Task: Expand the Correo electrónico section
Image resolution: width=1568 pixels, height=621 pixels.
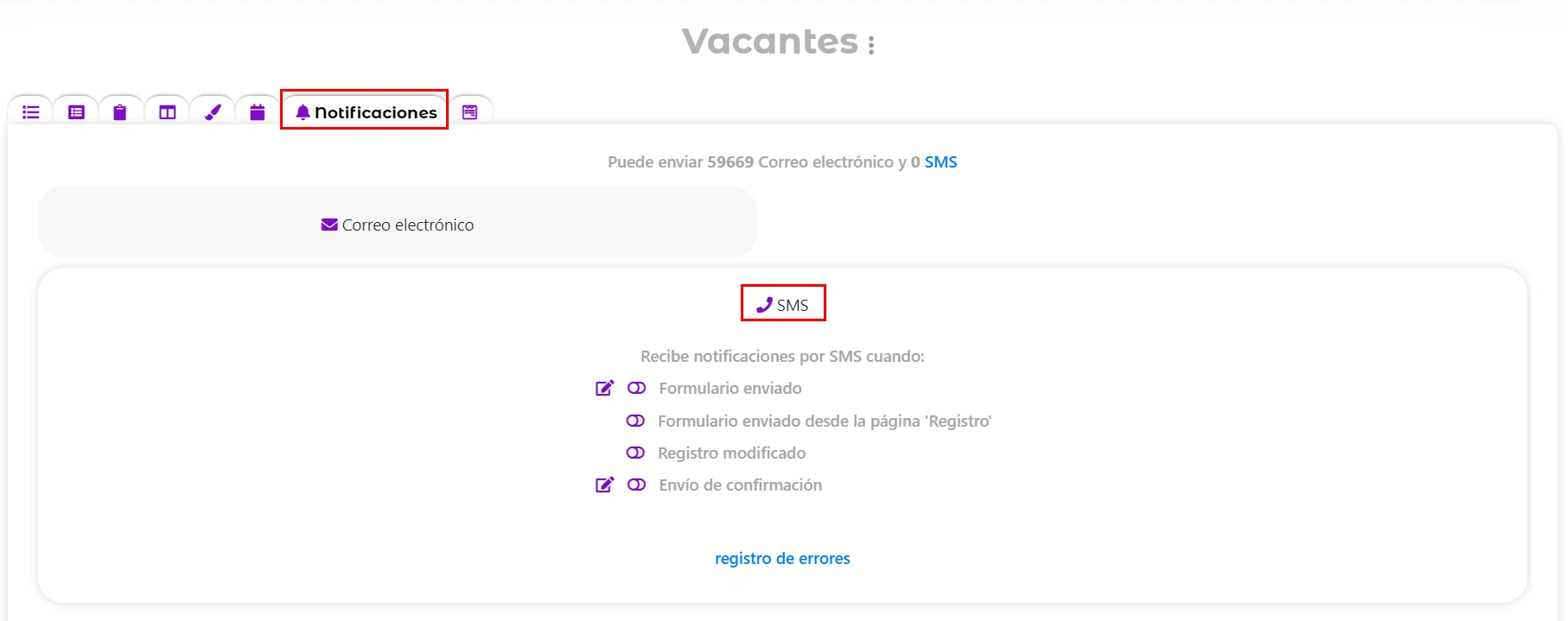Action: pyautogui.click(x=398, y=225)
